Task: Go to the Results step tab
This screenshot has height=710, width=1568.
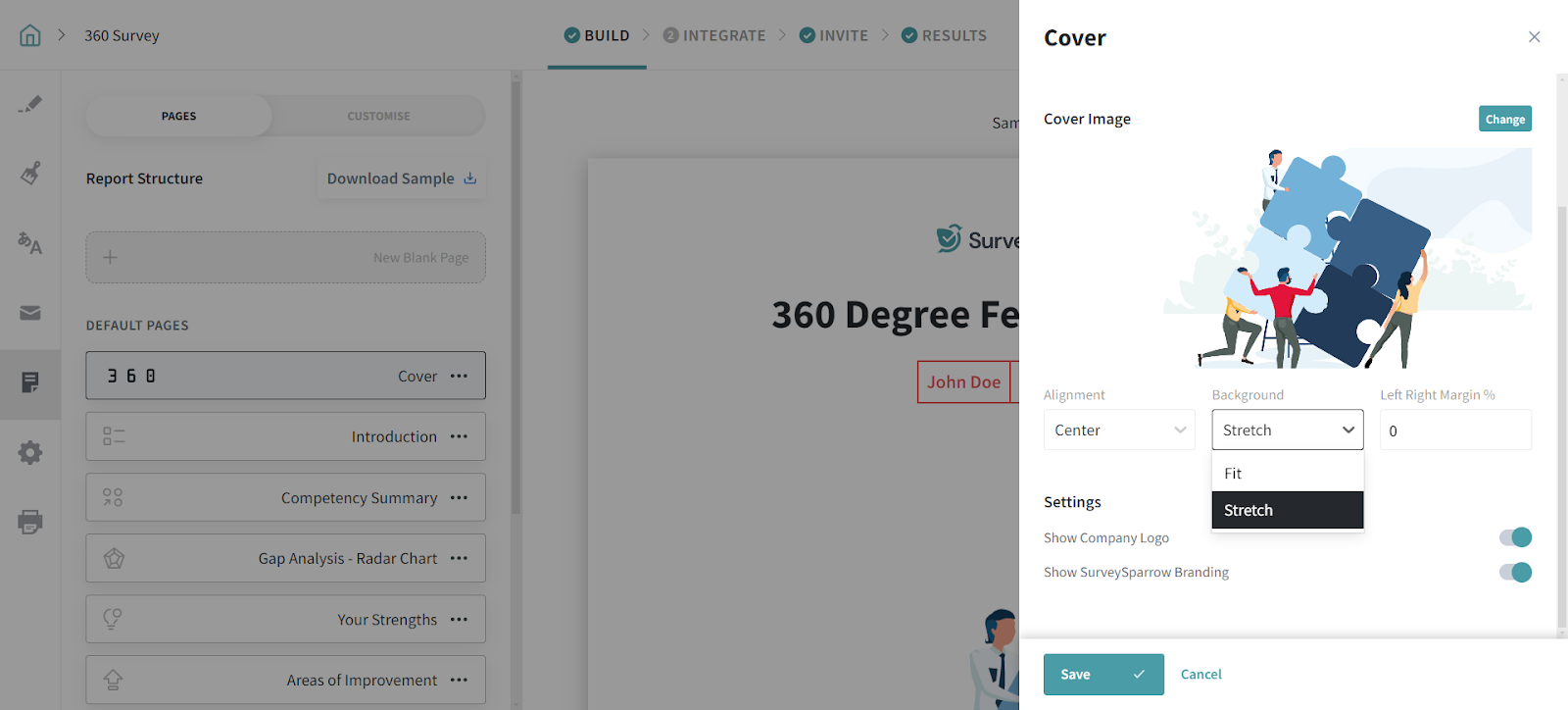Action: point(944,35)
